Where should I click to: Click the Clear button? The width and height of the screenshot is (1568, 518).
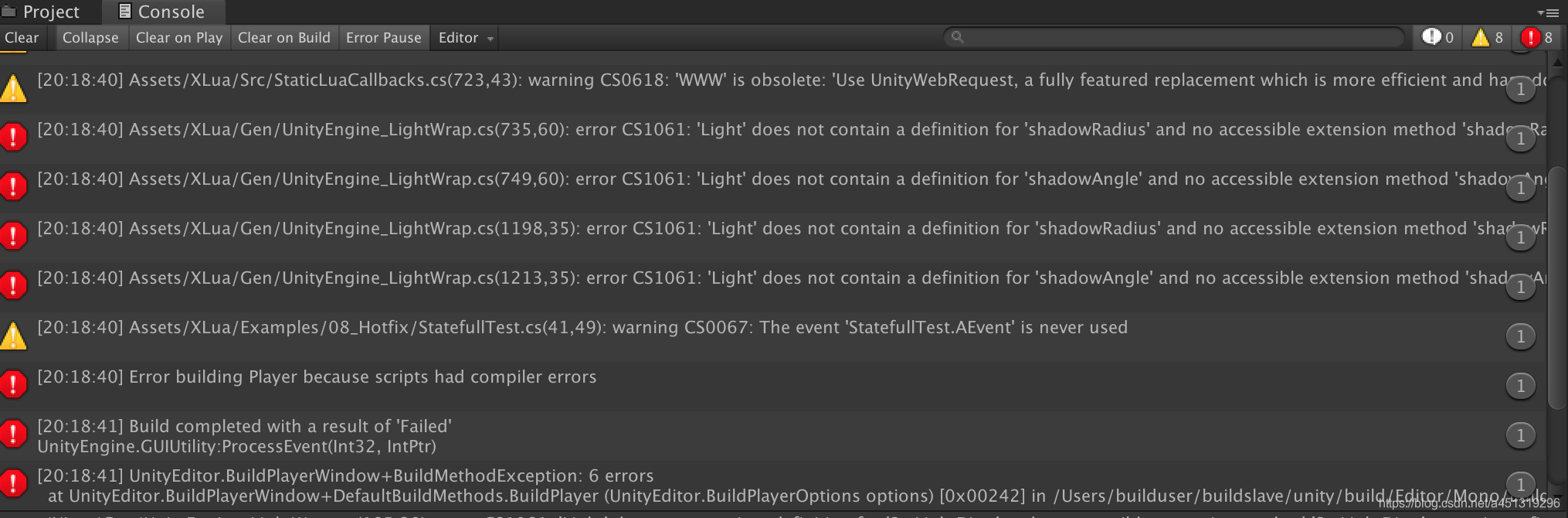(x=22, y=37)
